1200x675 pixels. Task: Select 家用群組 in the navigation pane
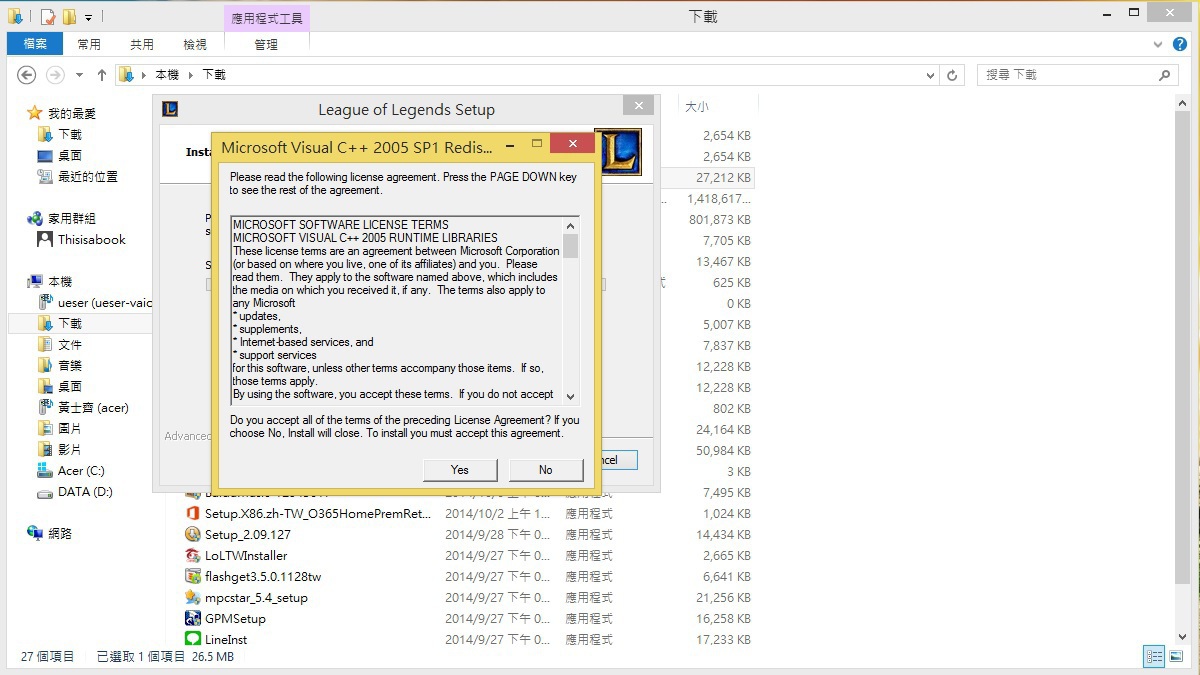pos(72,218)
